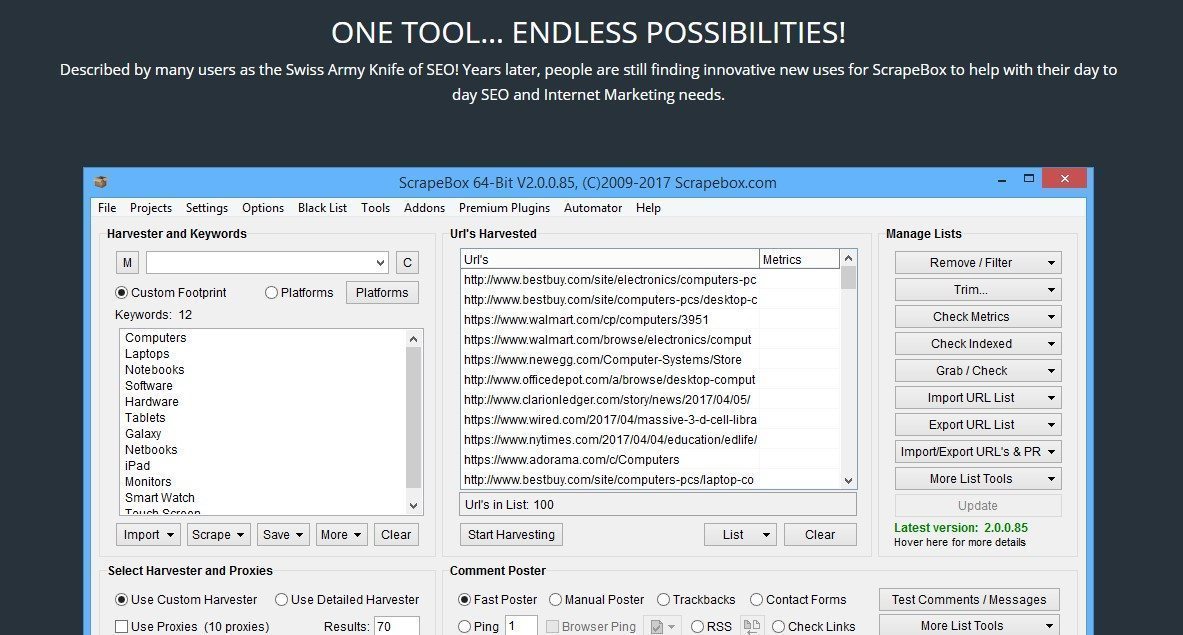Click the M button beside footprint box
This screenshot has width=1183, height=635.
pos(128,262)
